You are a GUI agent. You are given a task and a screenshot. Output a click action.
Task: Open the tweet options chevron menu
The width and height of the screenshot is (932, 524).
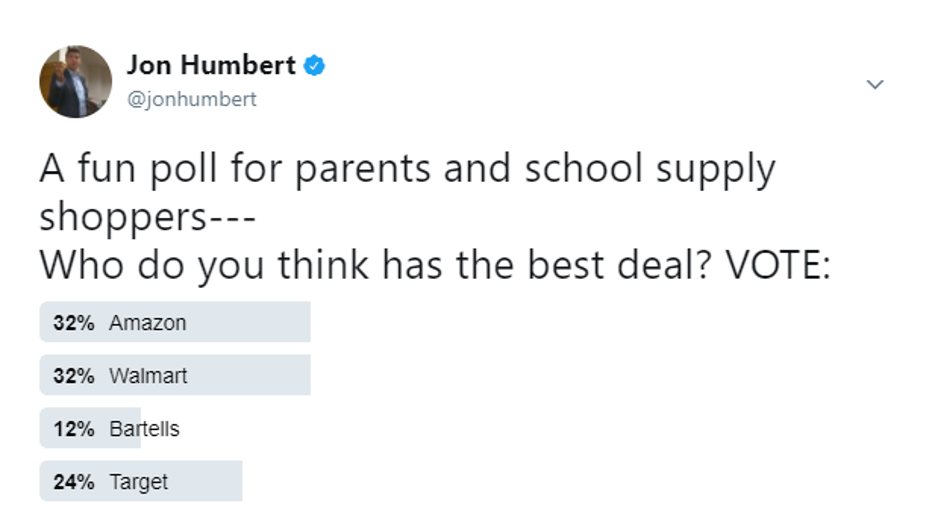875,85
